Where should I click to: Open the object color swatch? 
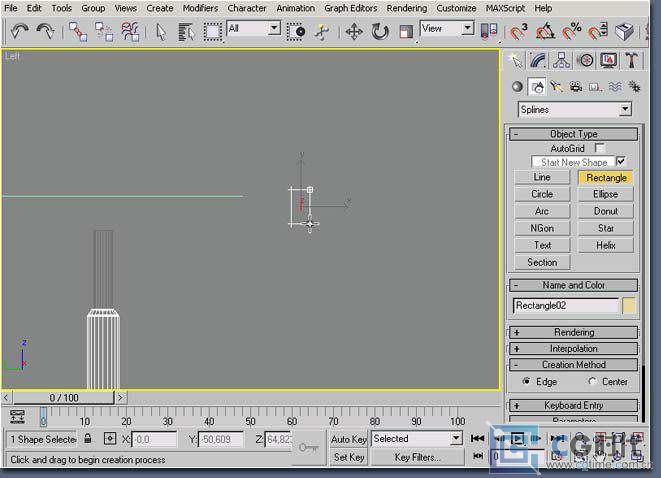click(629, 306)
